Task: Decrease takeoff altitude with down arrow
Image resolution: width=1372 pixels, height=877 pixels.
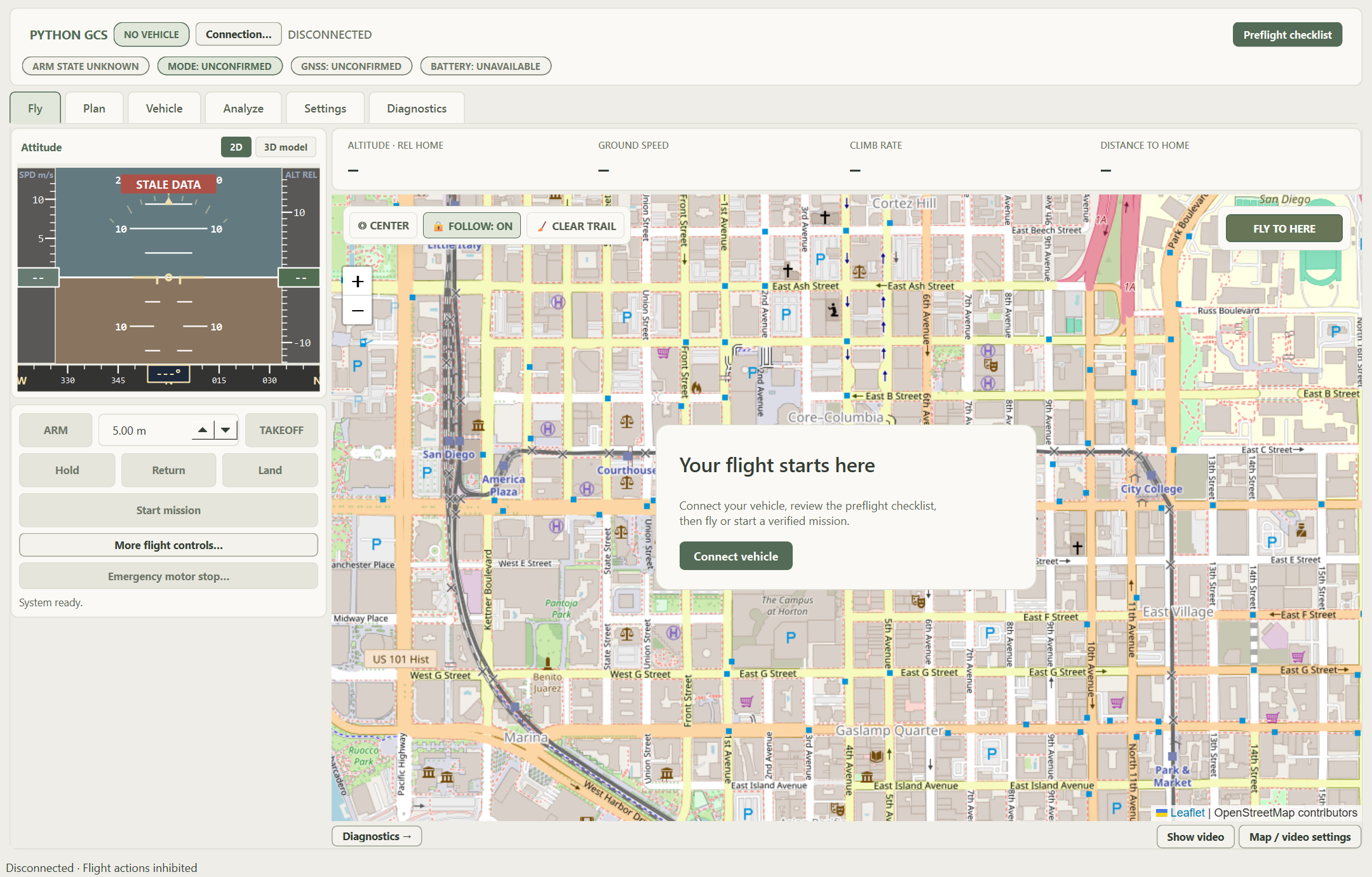Action: pos(225,430)
